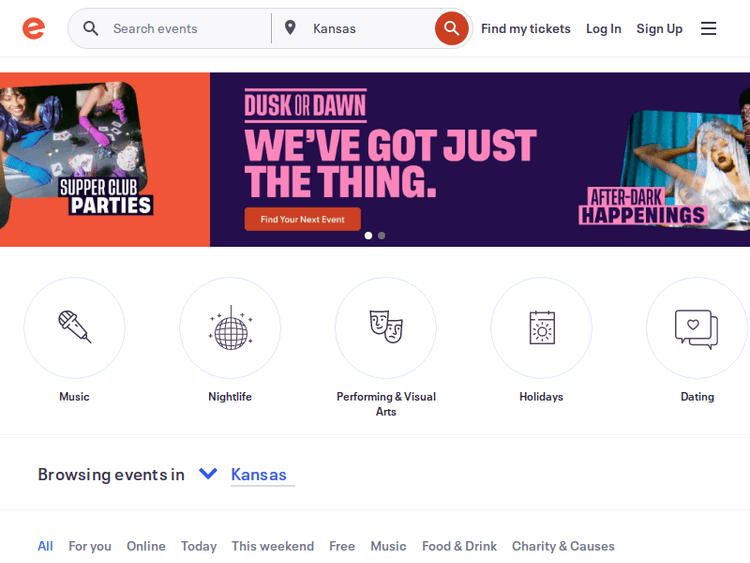Image resolution: width=750 pixels, height=563 pixels.
Task: Go to first banner carousel slide dot
Action: pyautogui.click(x=368, y=235)
